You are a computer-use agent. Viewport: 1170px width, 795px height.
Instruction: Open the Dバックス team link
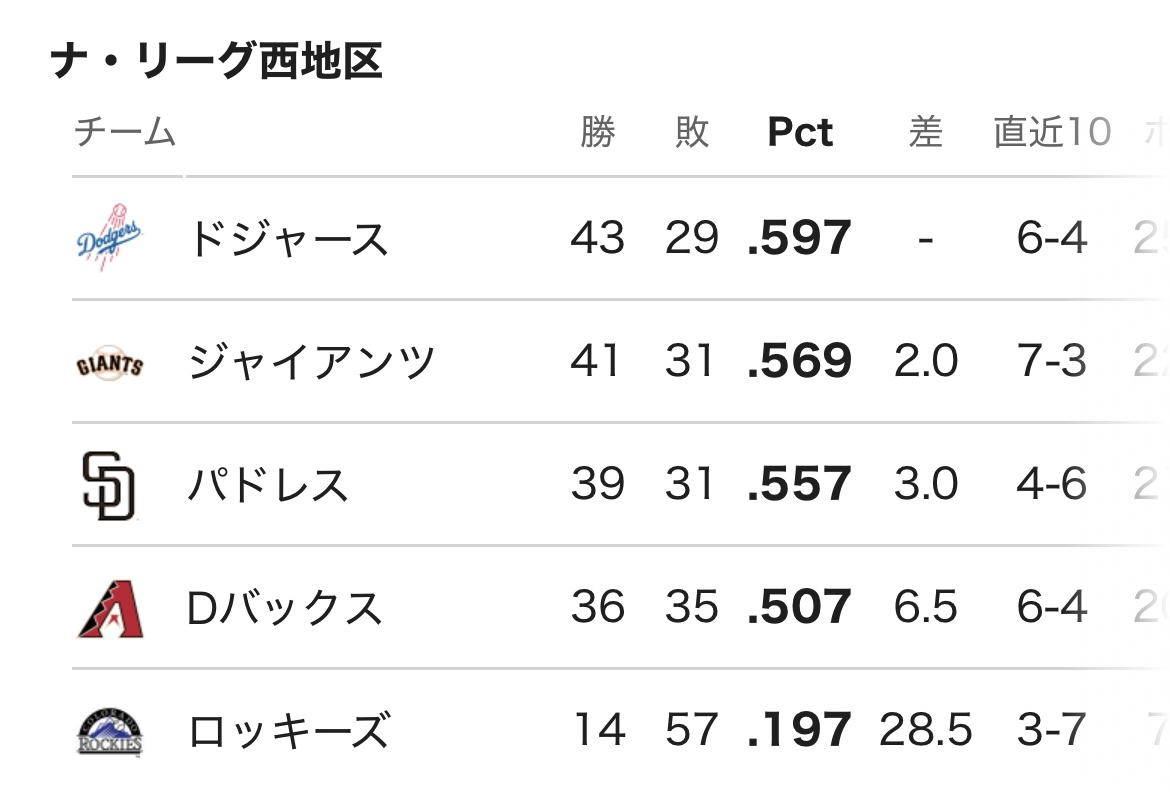[285, 608]
